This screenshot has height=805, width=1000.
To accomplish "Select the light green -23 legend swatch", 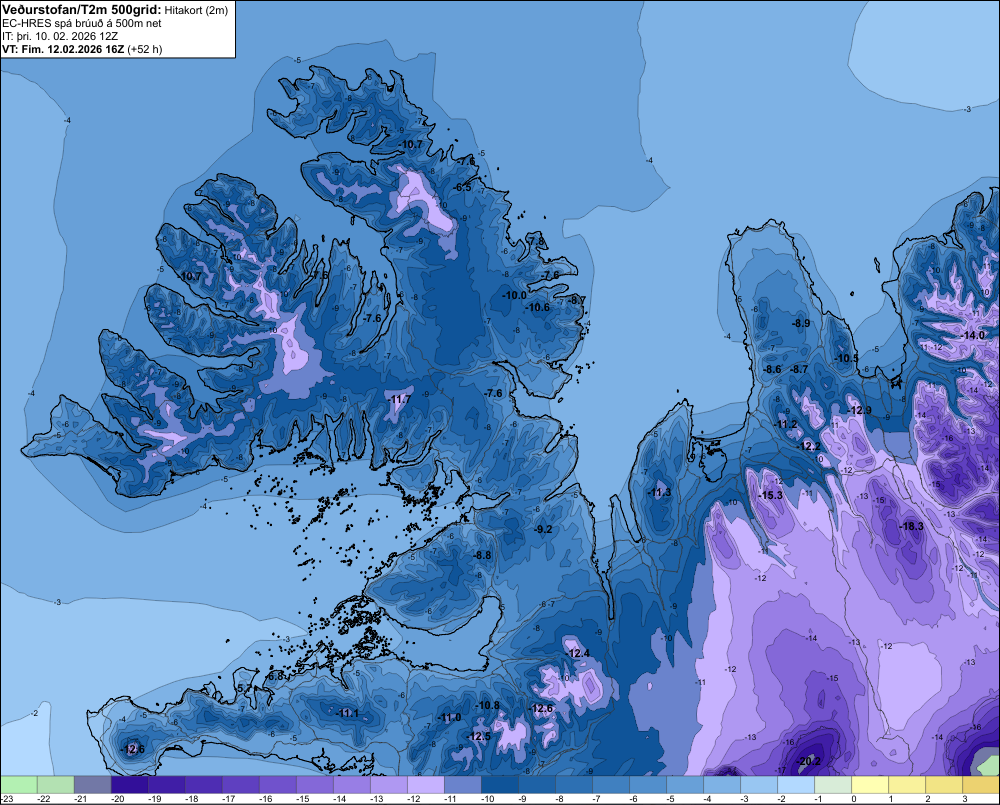I will pyautogui.click(x=18, y=784).
